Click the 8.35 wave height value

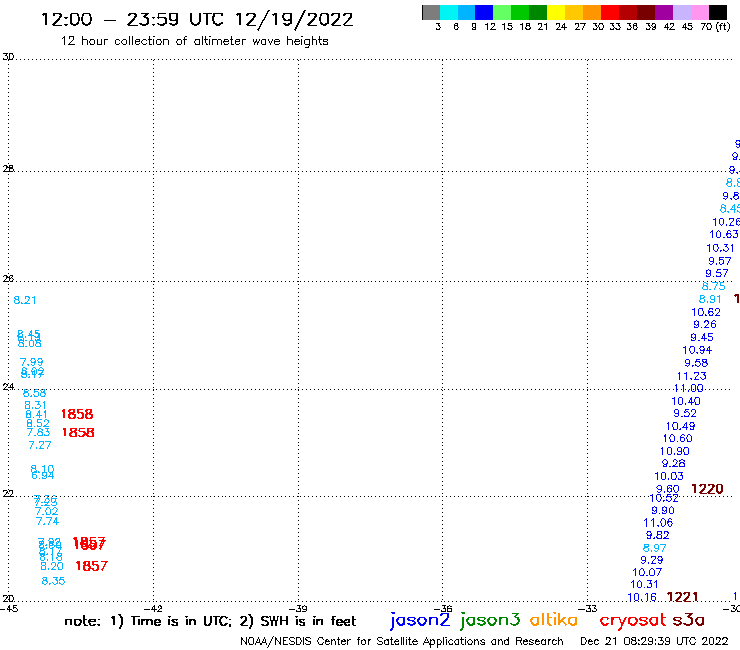coord(53,581)
